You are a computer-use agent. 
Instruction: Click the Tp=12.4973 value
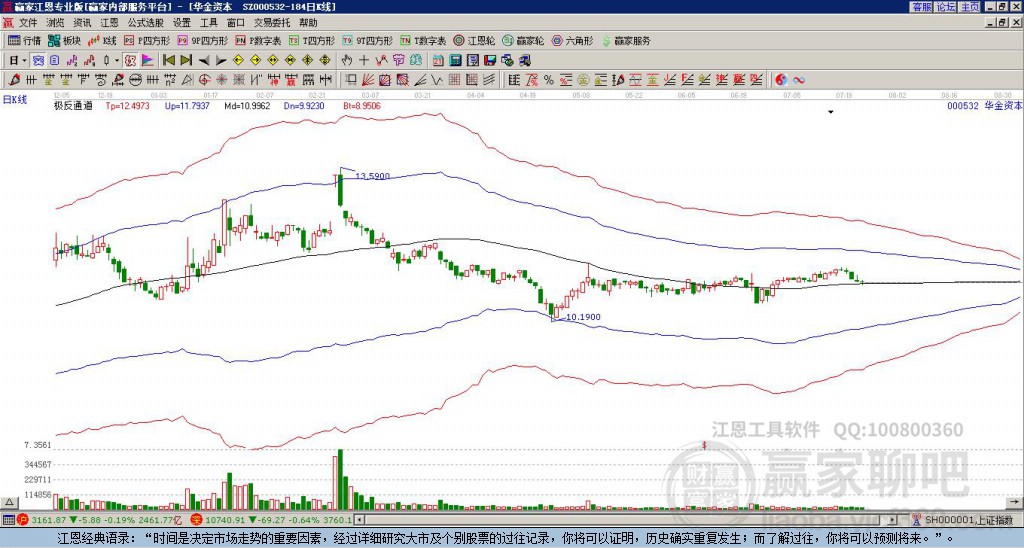127,105
